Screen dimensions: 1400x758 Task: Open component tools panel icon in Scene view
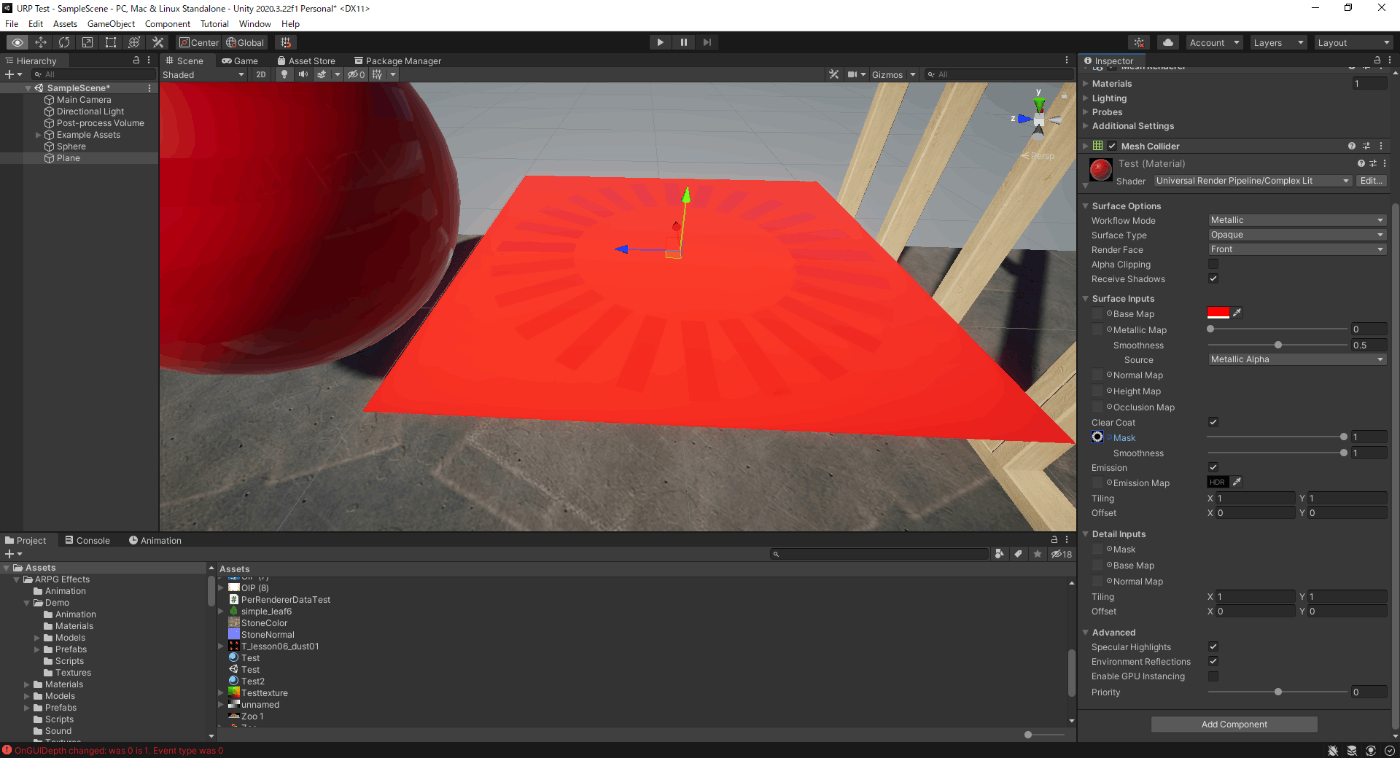tap(834, 75)
